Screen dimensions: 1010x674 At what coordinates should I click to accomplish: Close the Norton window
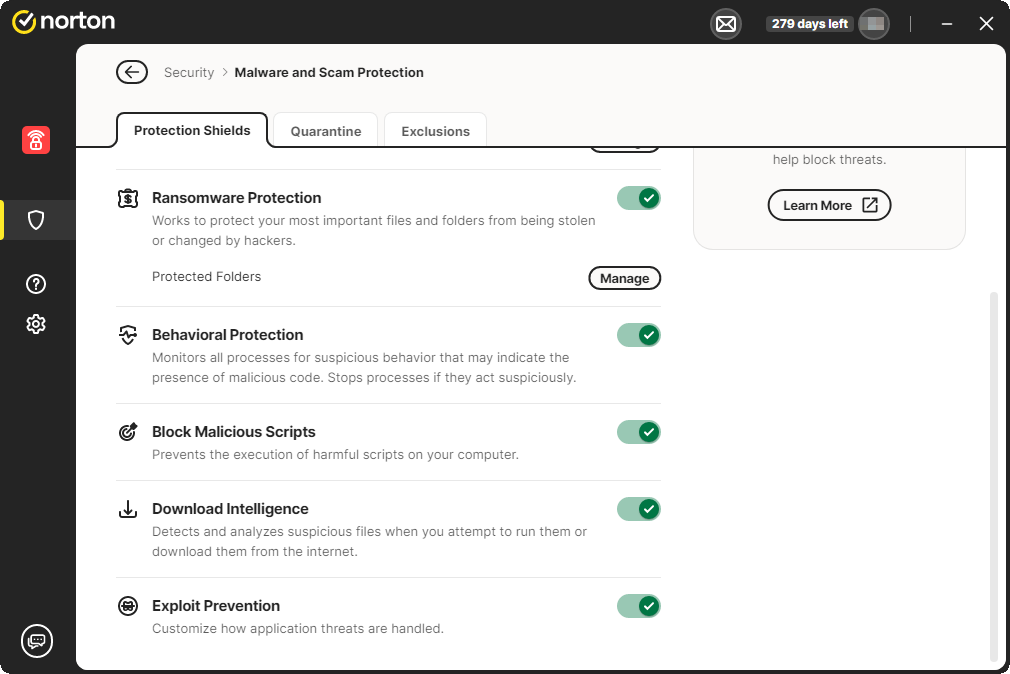[986, 24]
